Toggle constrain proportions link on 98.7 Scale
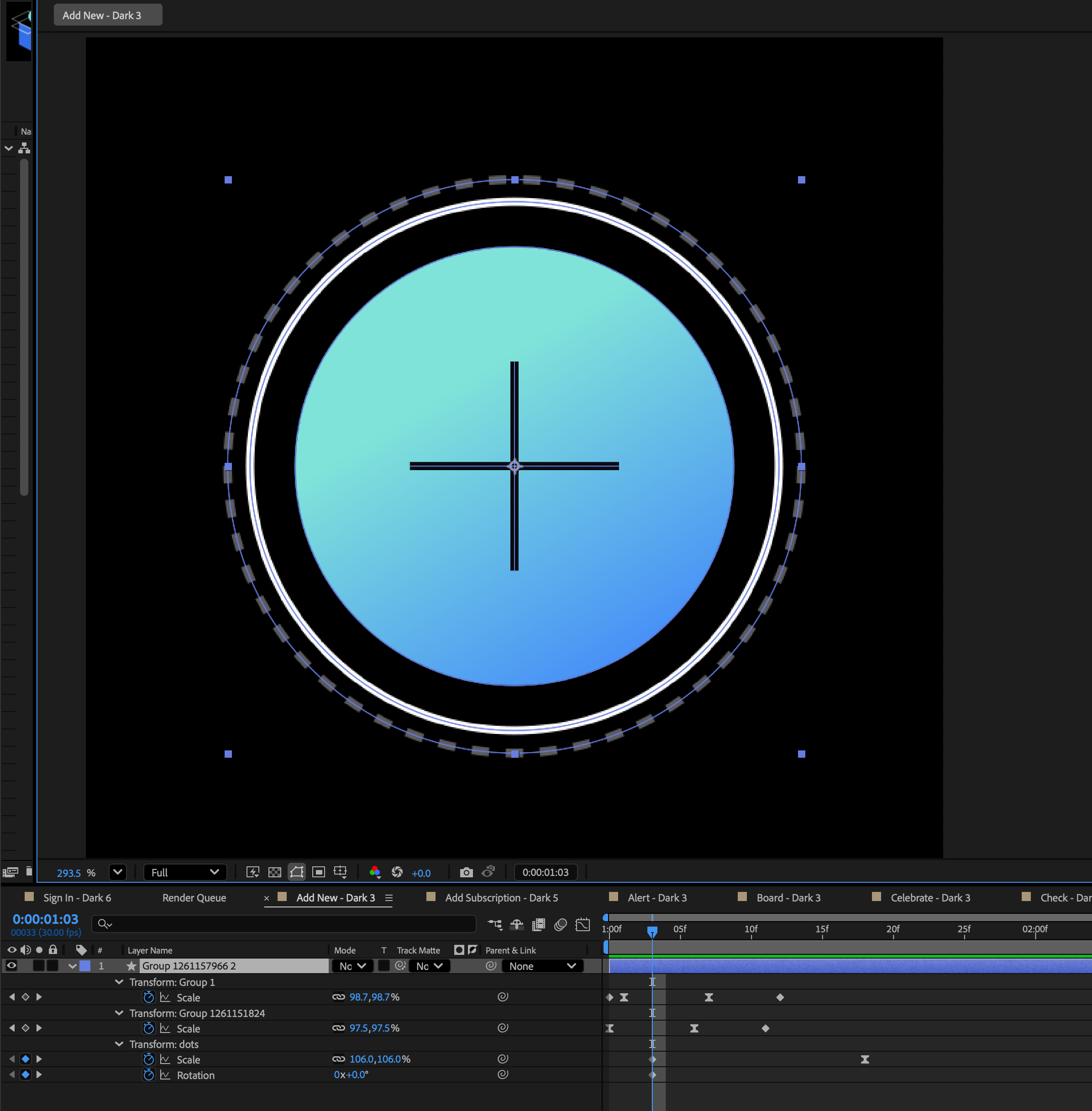The image size is (1092, 1111). 338,997
